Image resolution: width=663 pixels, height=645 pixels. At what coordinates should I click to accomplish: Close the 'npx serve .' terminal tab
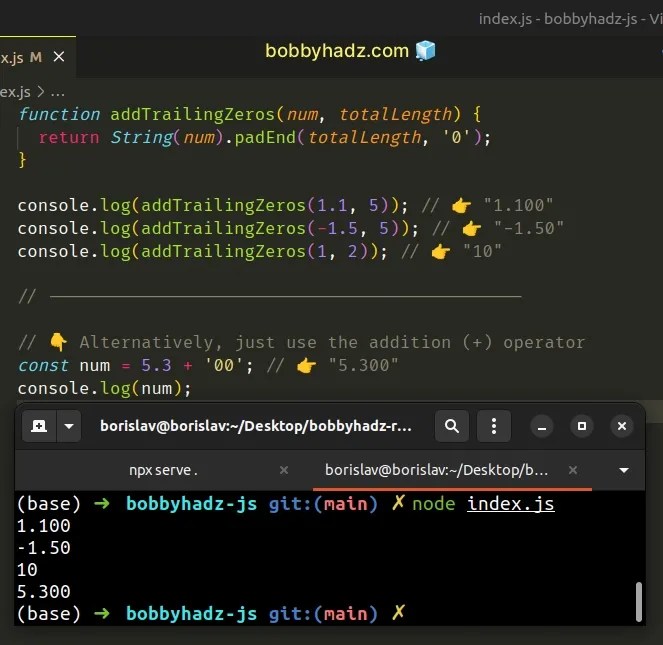284,470
